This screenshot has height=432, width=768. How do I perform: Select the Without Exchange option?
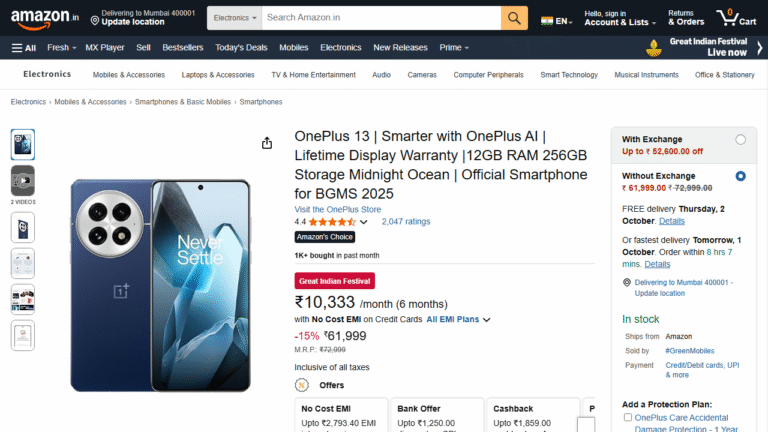[x=740, y=176]
